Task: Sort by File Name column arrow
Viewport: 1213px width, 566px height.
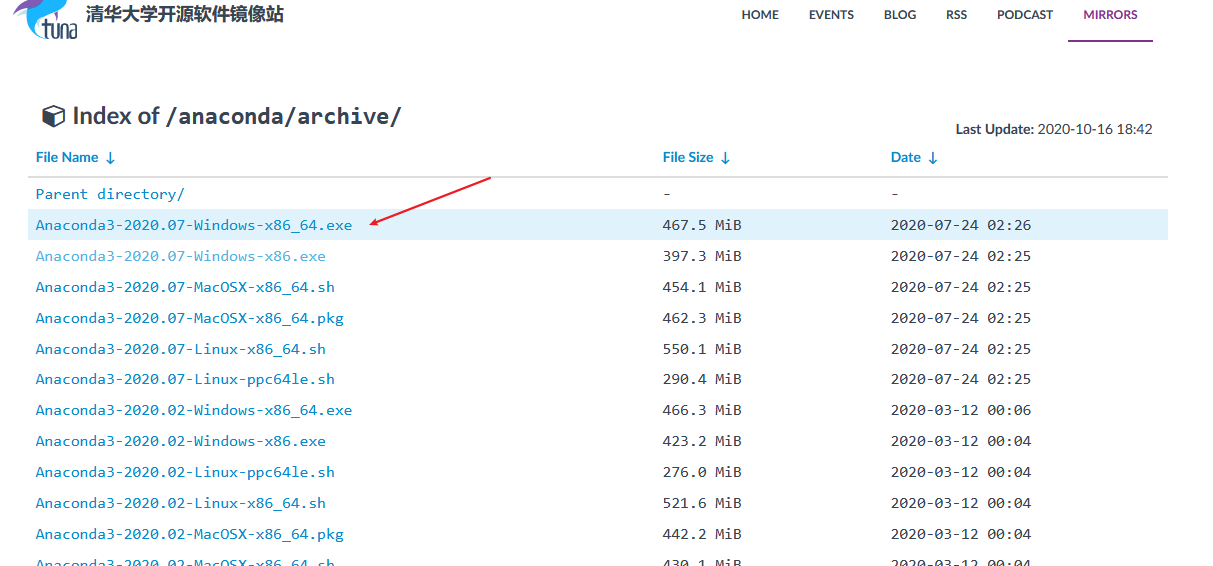Action: [111, 158]
